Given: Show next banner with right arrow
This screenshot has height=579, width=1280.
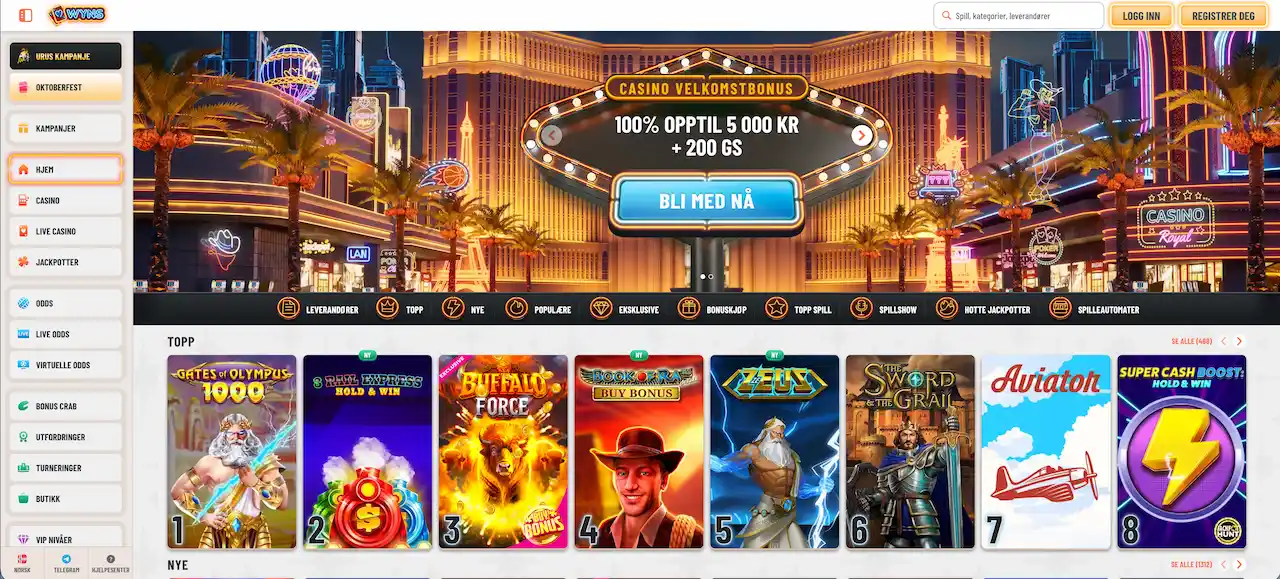Looking at the screenshot, I should coord(862,135).
